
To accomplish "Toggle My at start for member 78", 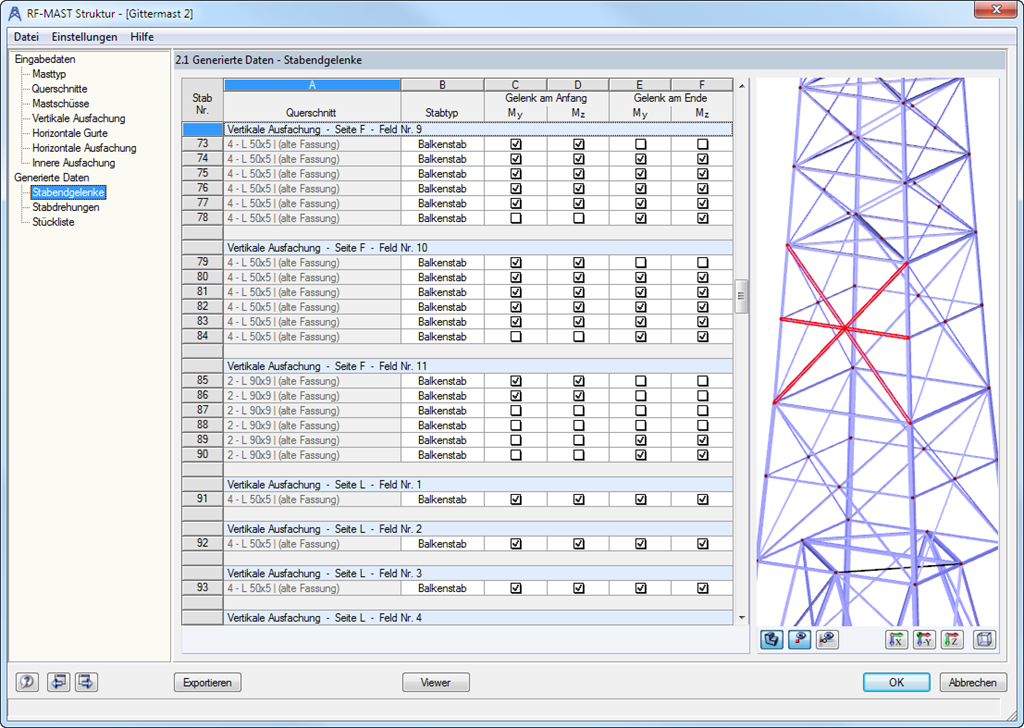I will pos(516,218).
